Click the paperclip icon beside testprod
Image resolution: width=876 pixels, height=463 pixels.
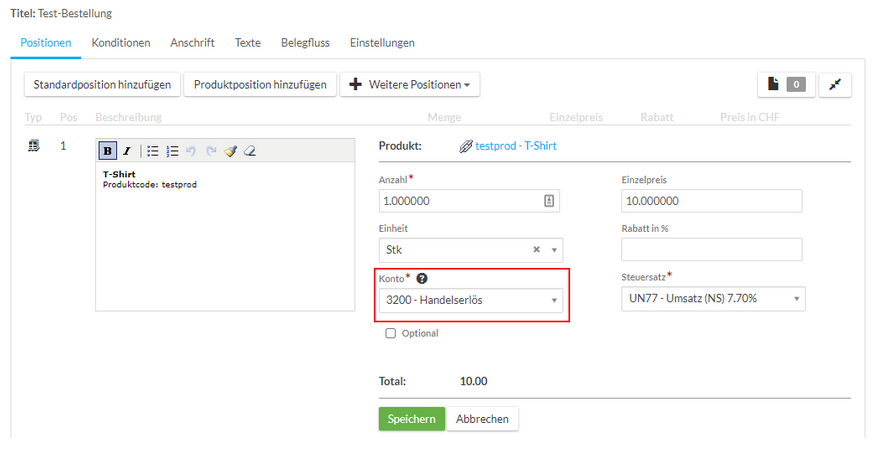465,146
